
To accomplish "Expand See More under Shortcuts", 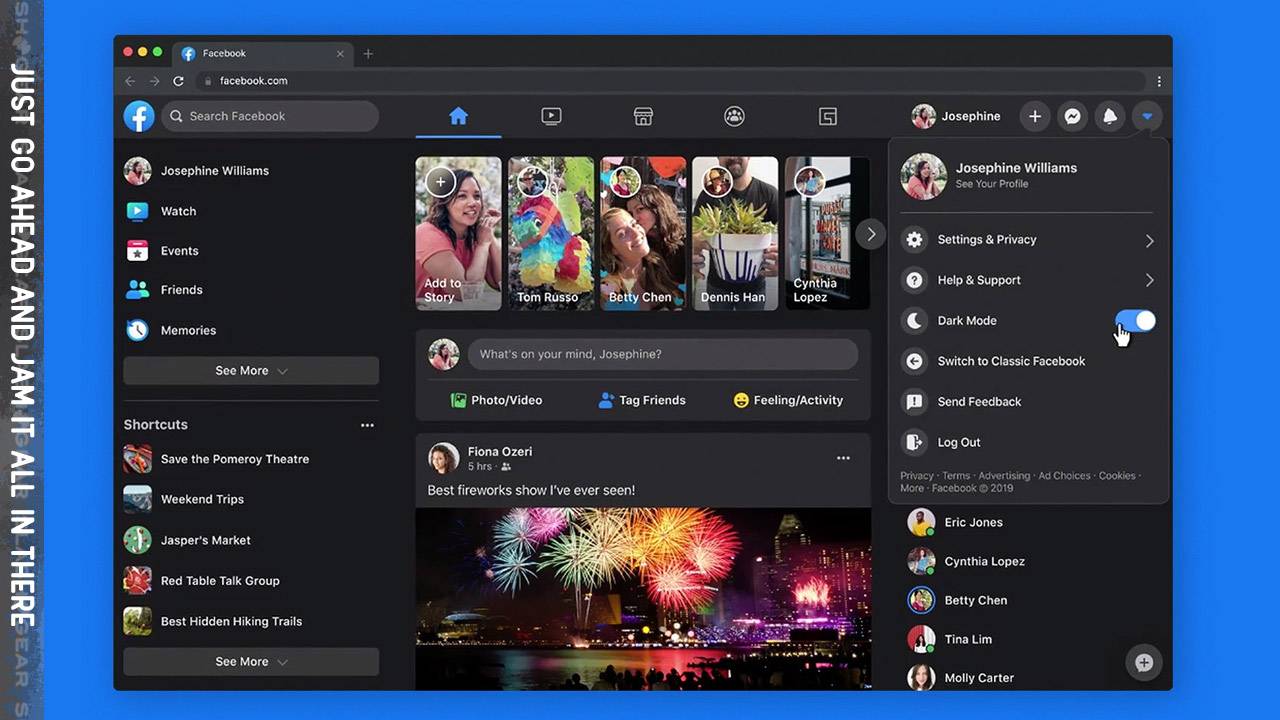I will (x=250, y=661).
